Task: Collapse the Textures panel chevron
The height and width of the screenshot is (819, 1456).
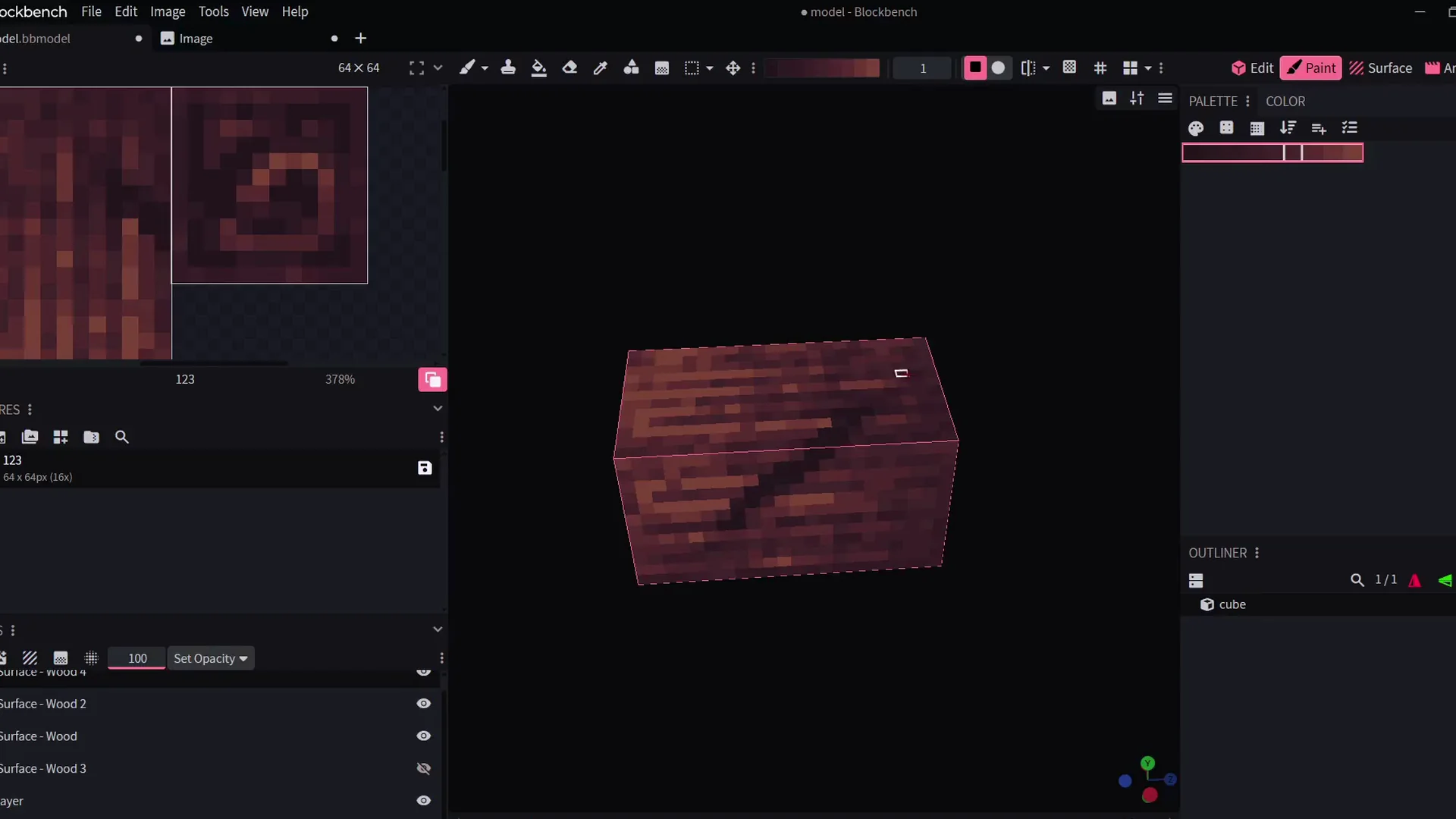Action: (x=438, y=409)
